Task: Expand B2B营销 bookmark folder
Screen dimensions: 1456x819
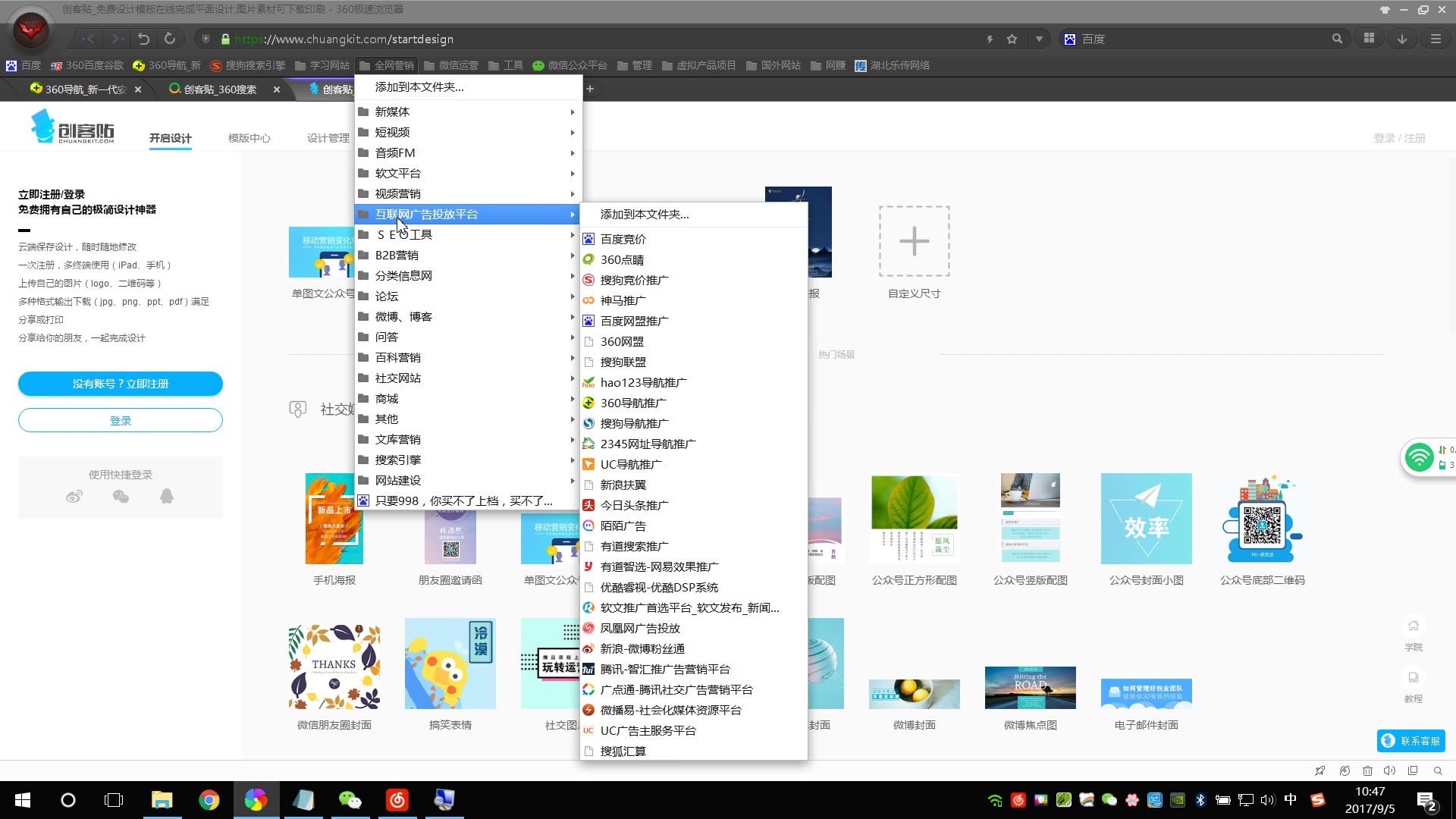Action: [x=467, y=255]
